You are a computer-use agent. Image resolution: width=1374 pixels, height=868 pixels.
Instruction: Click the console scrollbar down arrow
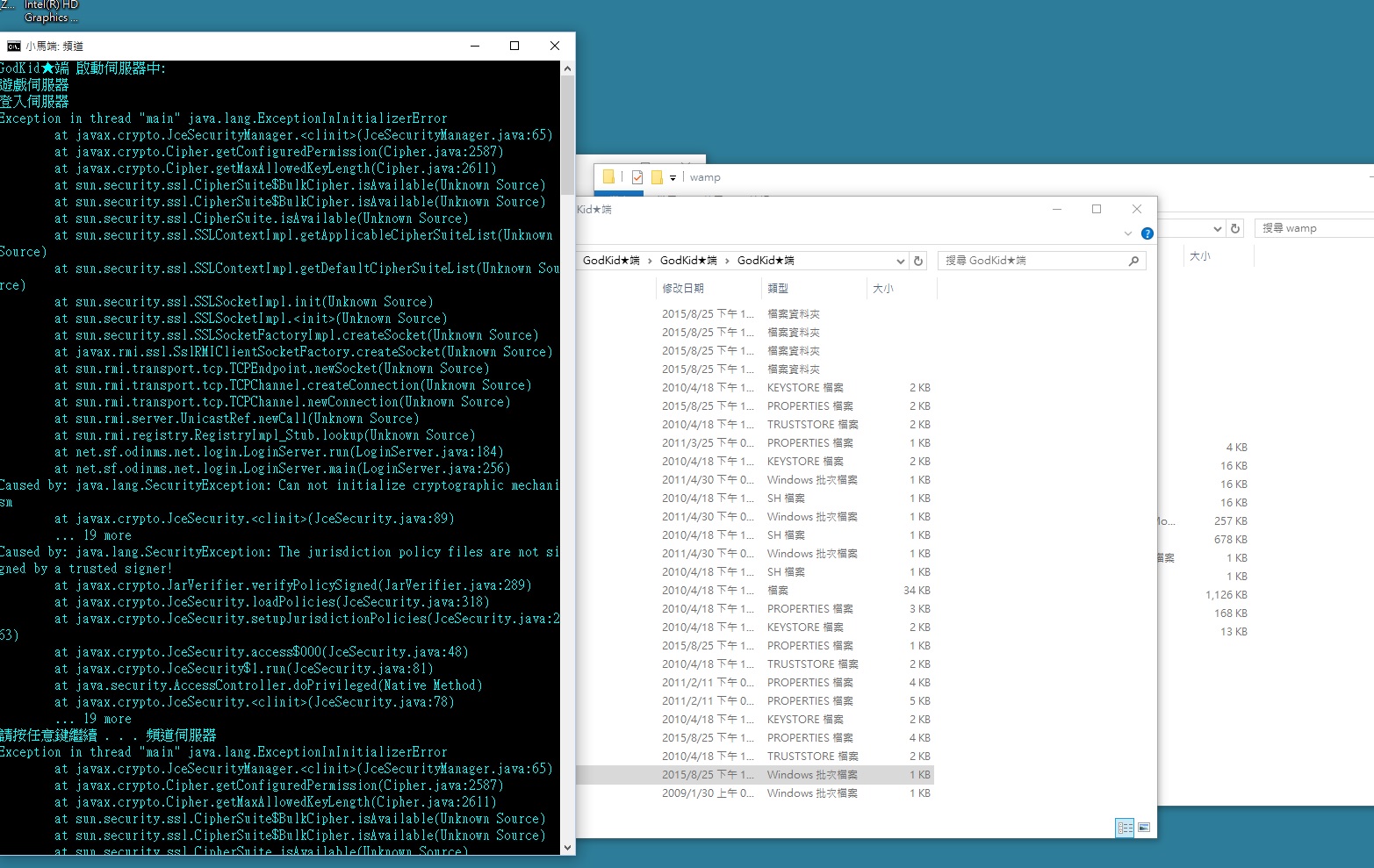(567, 847)
